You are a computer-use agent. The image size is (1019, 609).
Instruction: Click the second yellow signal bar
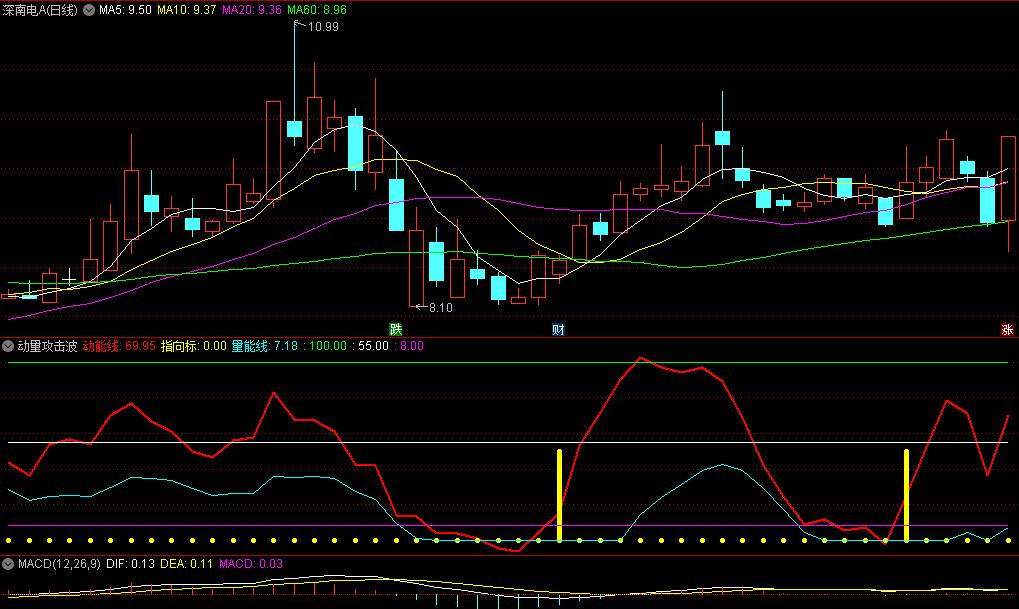tap(907, 495)
